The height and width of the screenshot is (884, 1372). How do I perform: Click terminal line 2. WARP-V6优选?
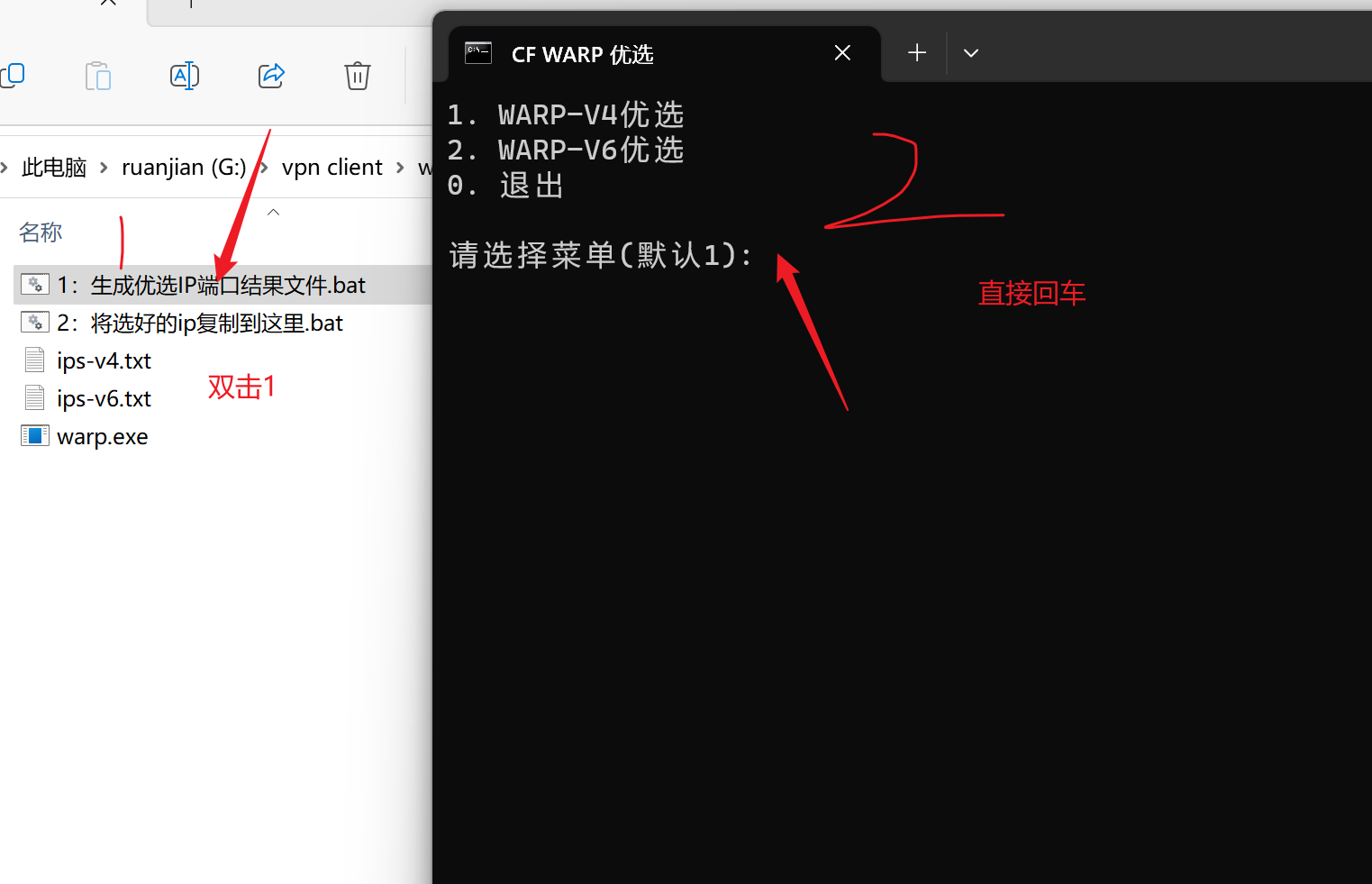[x=566, y=150]
